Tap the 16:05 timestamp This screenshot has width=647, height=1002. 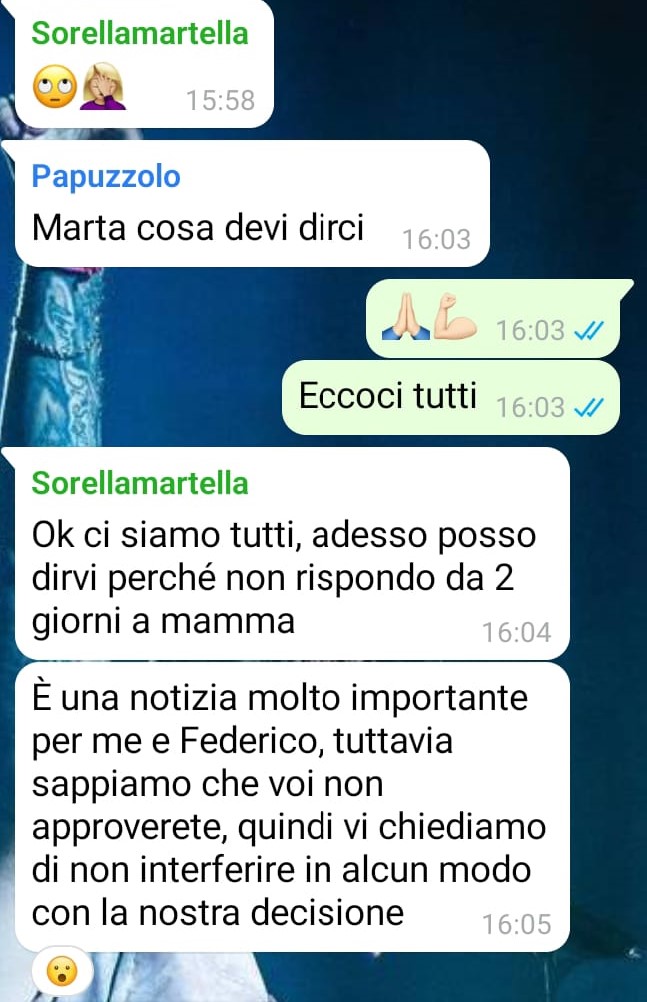(x=517, y=925)
